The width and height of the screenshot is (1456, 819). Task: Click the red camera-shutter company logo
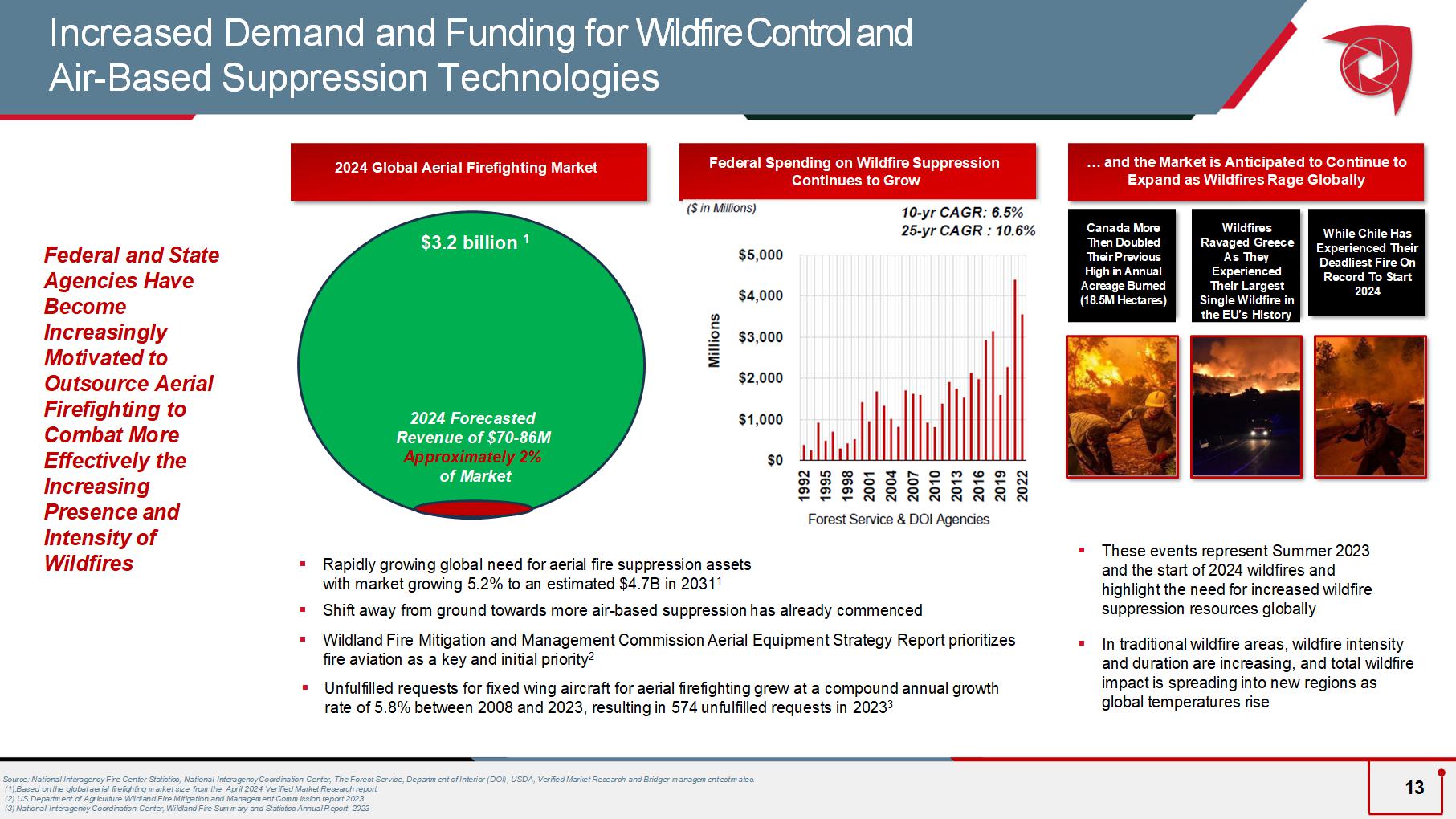coord(1367,67)
